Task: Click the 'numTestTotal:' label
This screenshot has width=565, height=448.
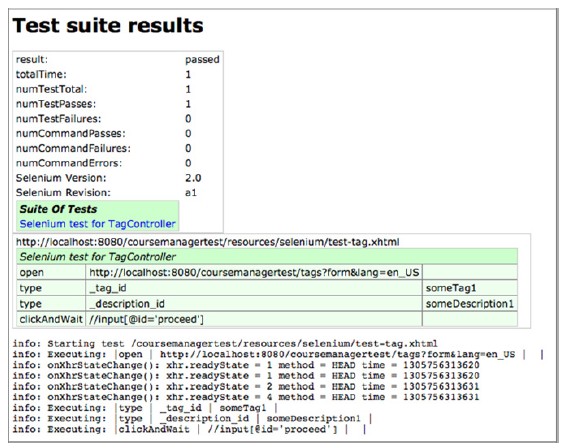Action: point(51,89)
